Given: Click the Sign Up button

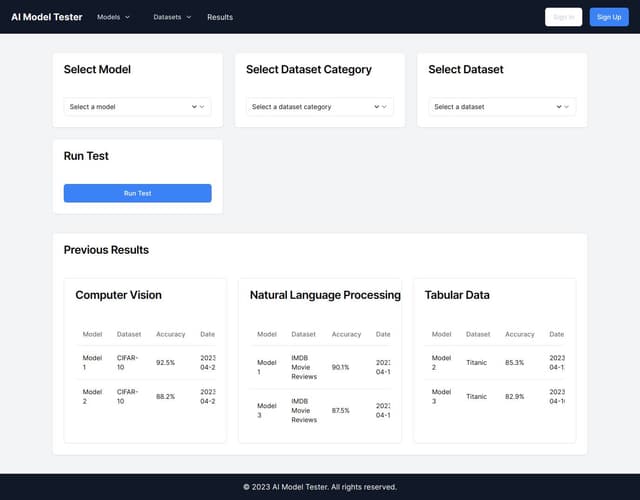Looking at the screenshot, I should pos(609,17).
